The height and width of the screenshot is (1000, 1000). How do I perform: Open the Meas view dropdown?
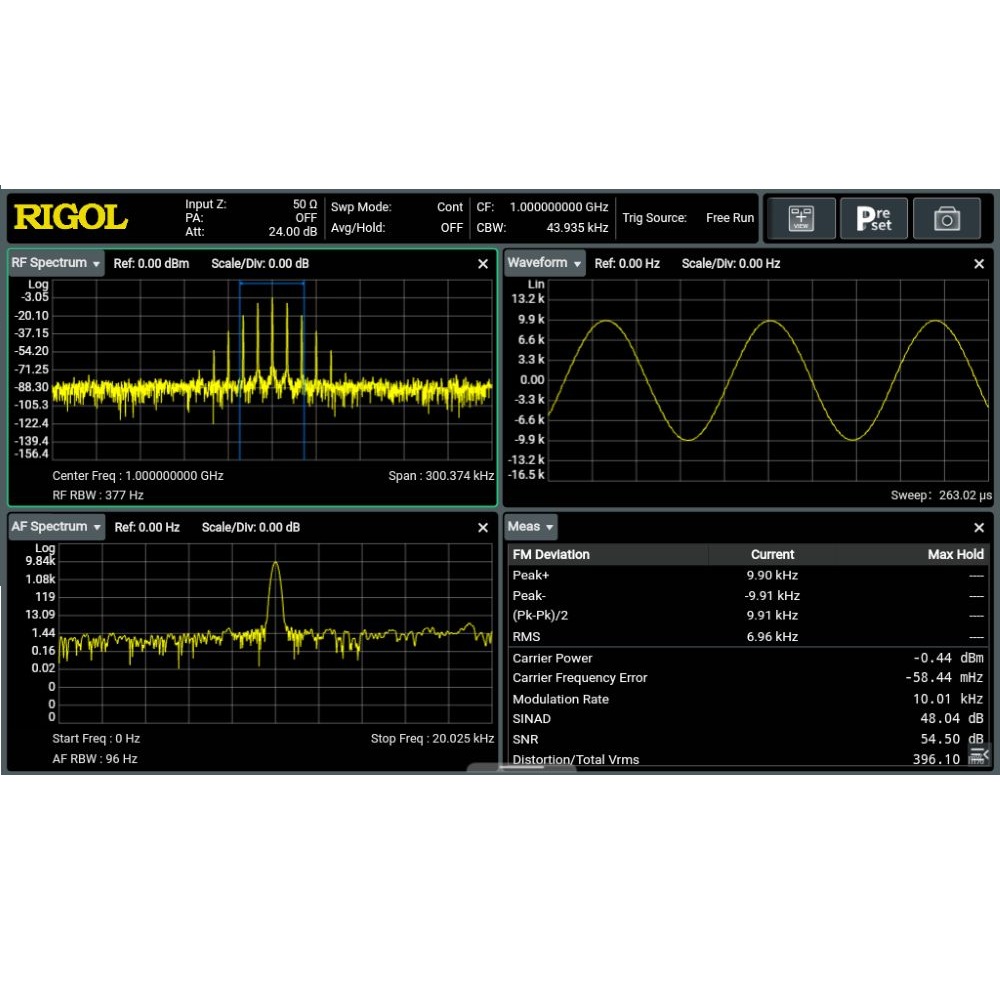coord(530,527)
